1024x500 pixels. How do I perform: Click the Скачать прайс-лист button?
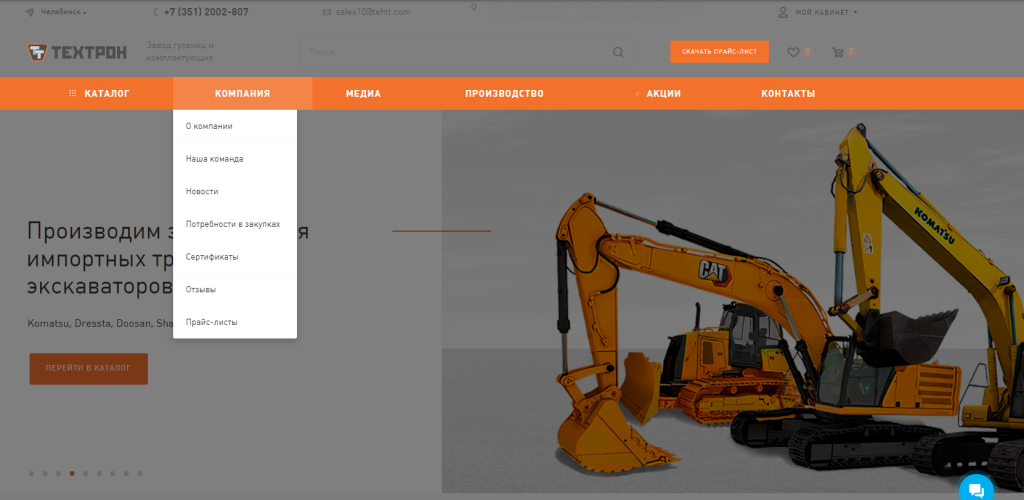[x=719, y=52]
